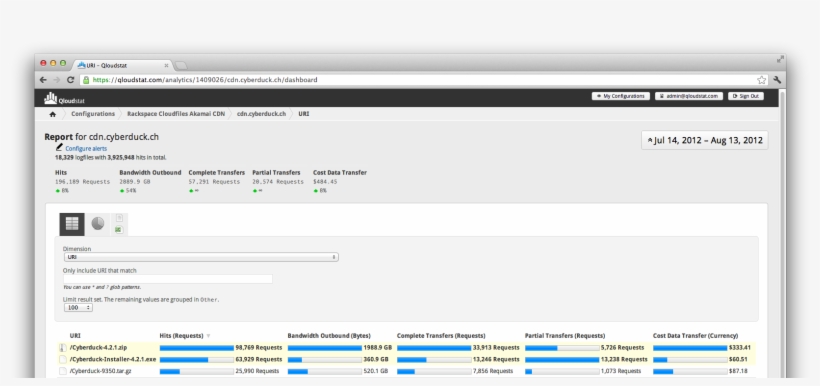820x386 pixels.
Task: Select the URI – Qloudstat browser tab
Action: tap(122, 65)
